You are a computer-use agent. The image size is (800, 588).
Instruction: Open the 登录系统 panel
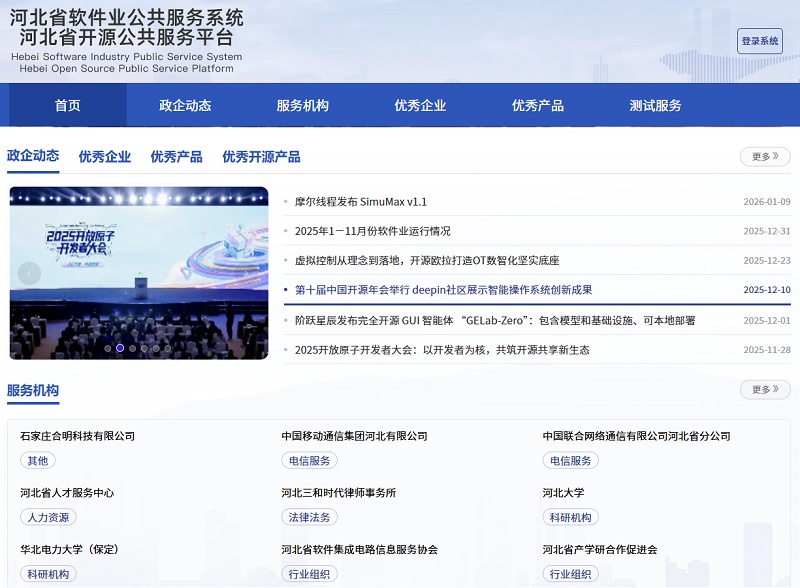click(758, 41)
